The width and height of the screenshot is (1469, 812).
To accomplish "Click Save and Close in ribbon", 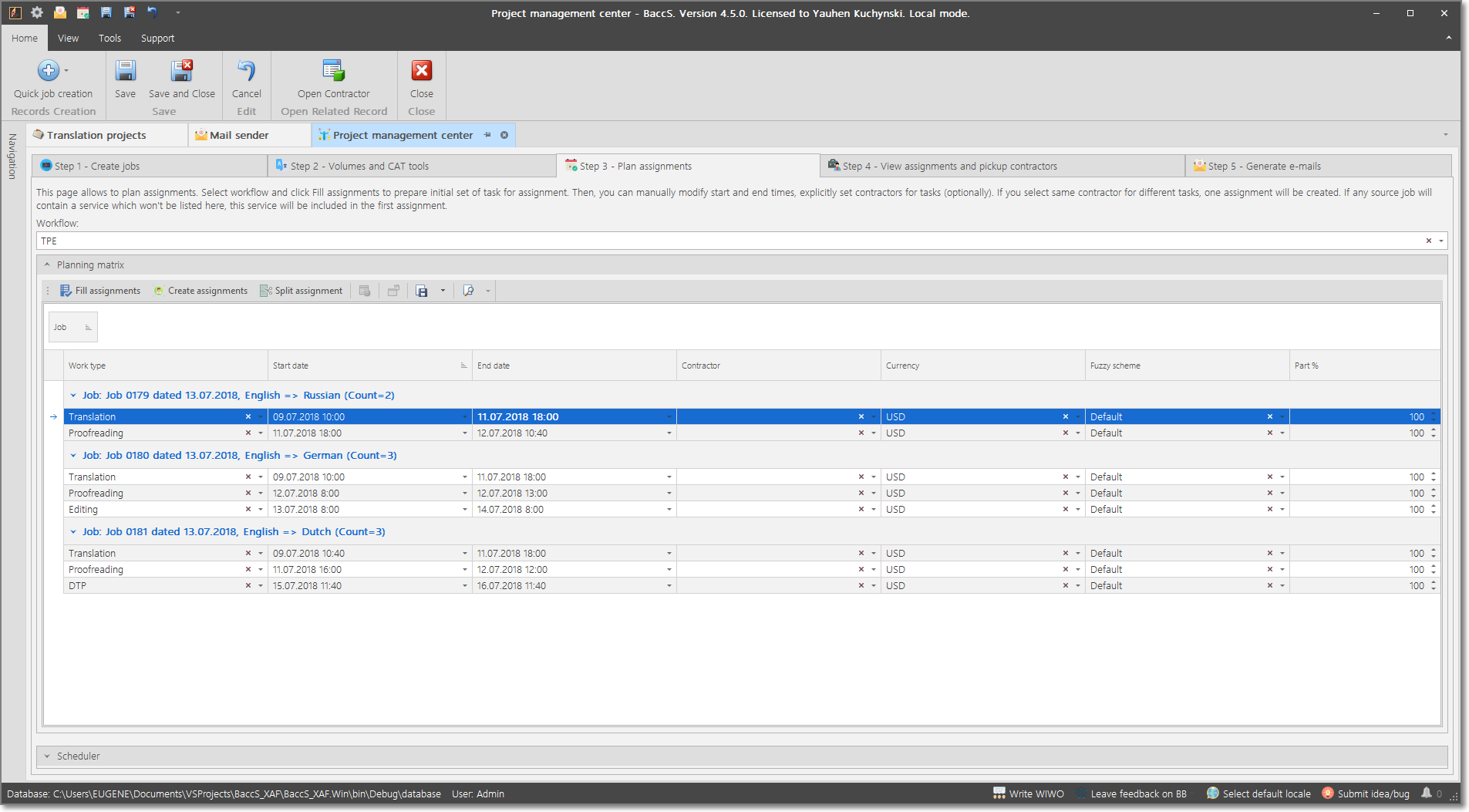I will (x=182, y=79).
